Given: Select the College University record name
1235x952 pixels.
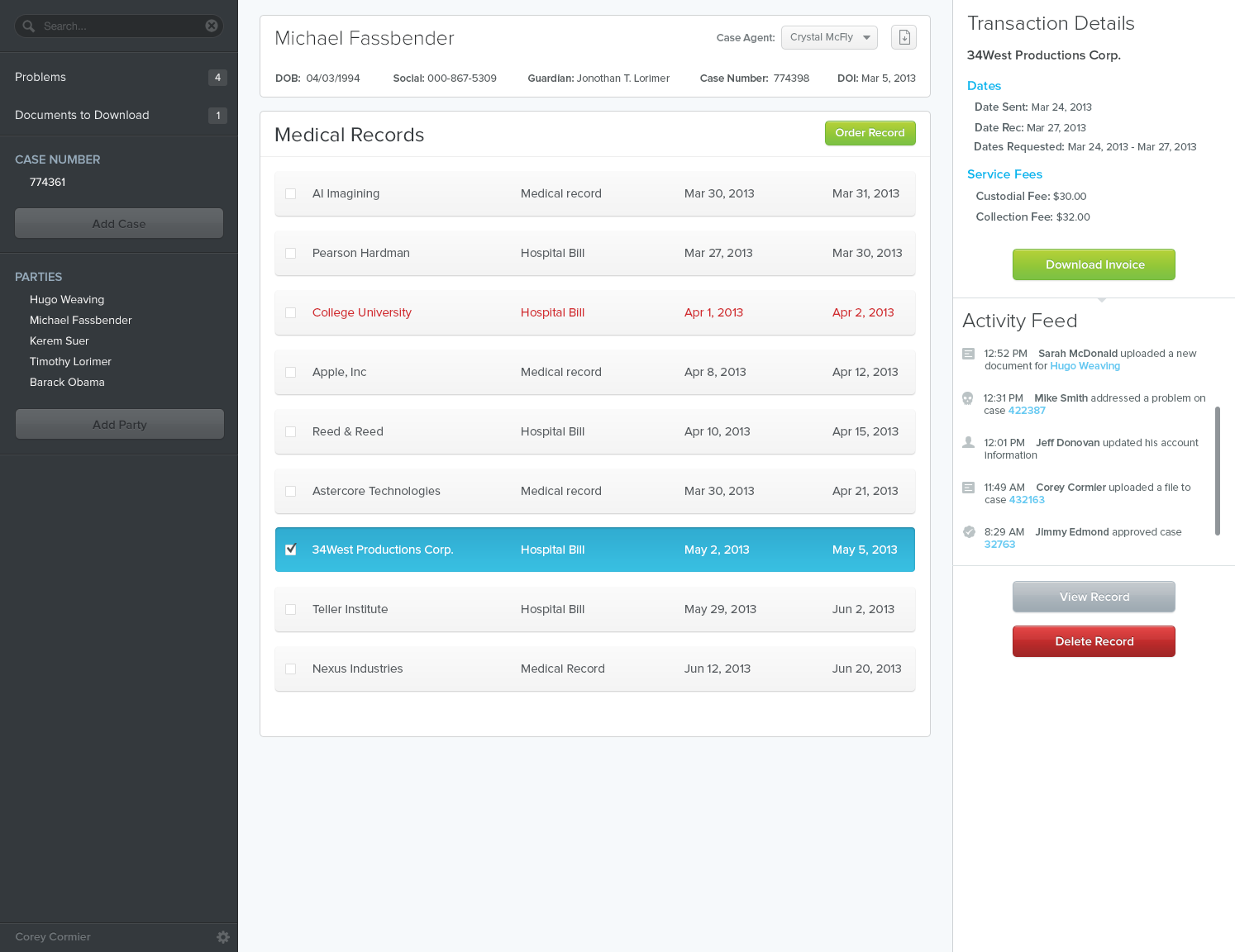Looking at the screenshot, I should point(362,312).
